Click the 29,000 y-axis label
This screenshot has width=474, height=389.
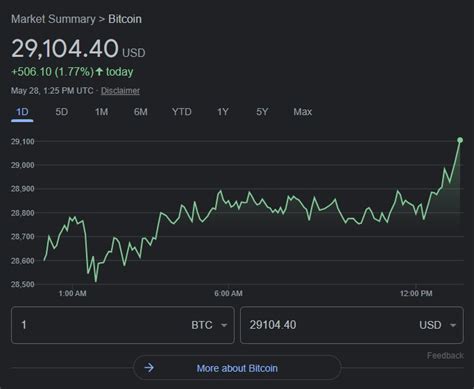coord(23,165)
